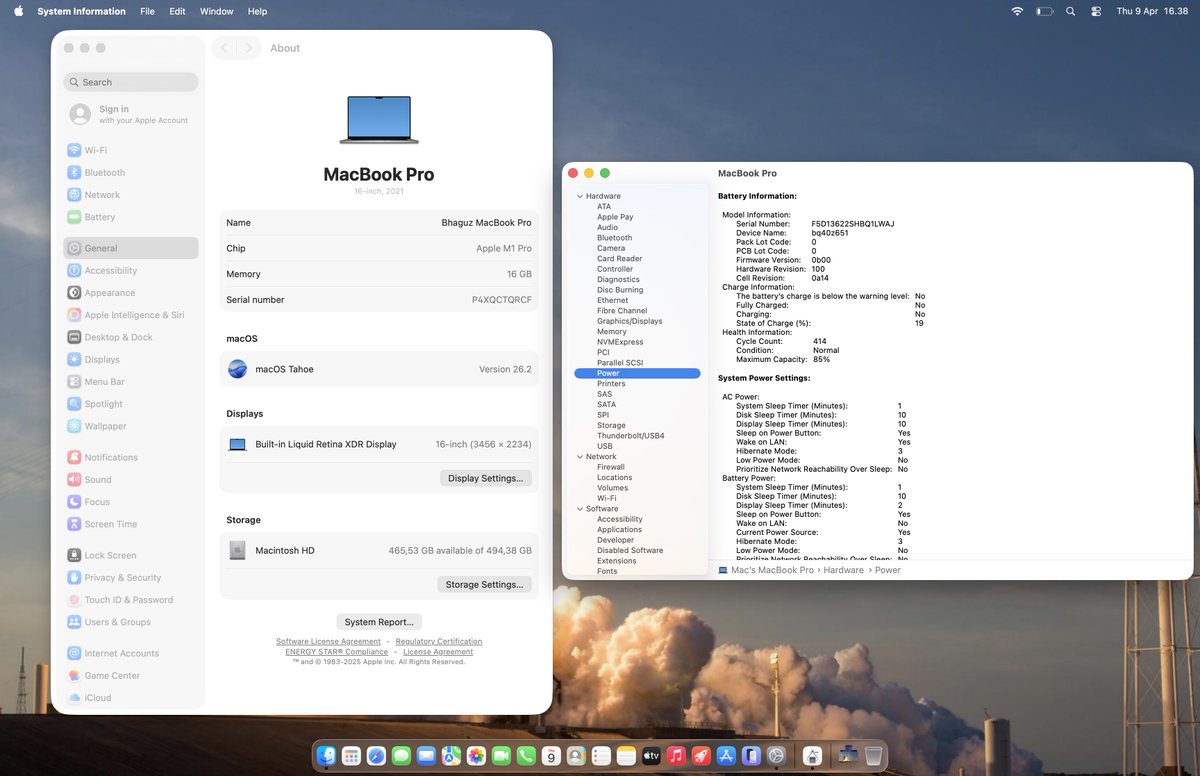Open the Trash in the Dock
This screenshot has height=776, width=1200.
click(873, 756)
